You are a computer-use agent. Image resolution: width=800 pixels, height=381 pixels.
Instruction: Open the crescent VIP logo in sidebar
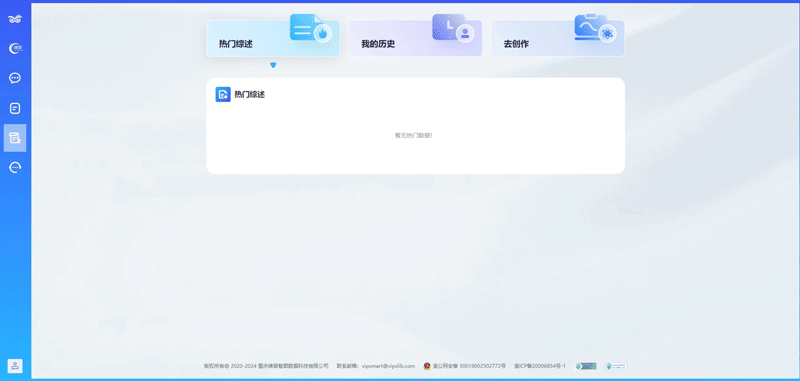pyautogui.click(x=15, y=48)
